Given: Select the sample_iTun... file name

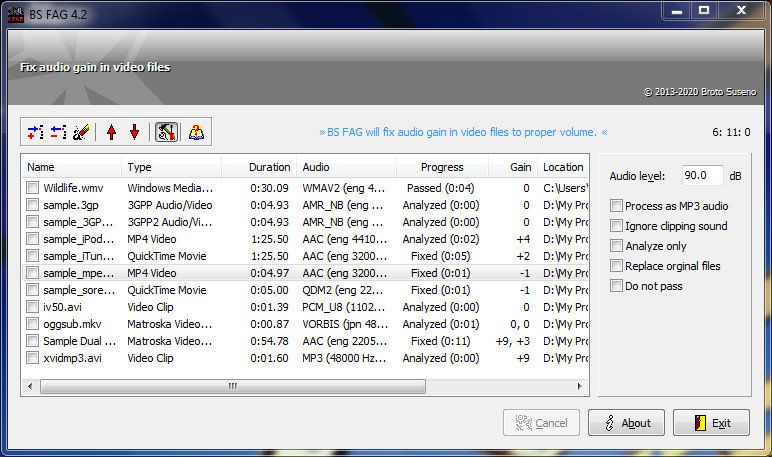Looking at the screenshot, I should [79, 256].
